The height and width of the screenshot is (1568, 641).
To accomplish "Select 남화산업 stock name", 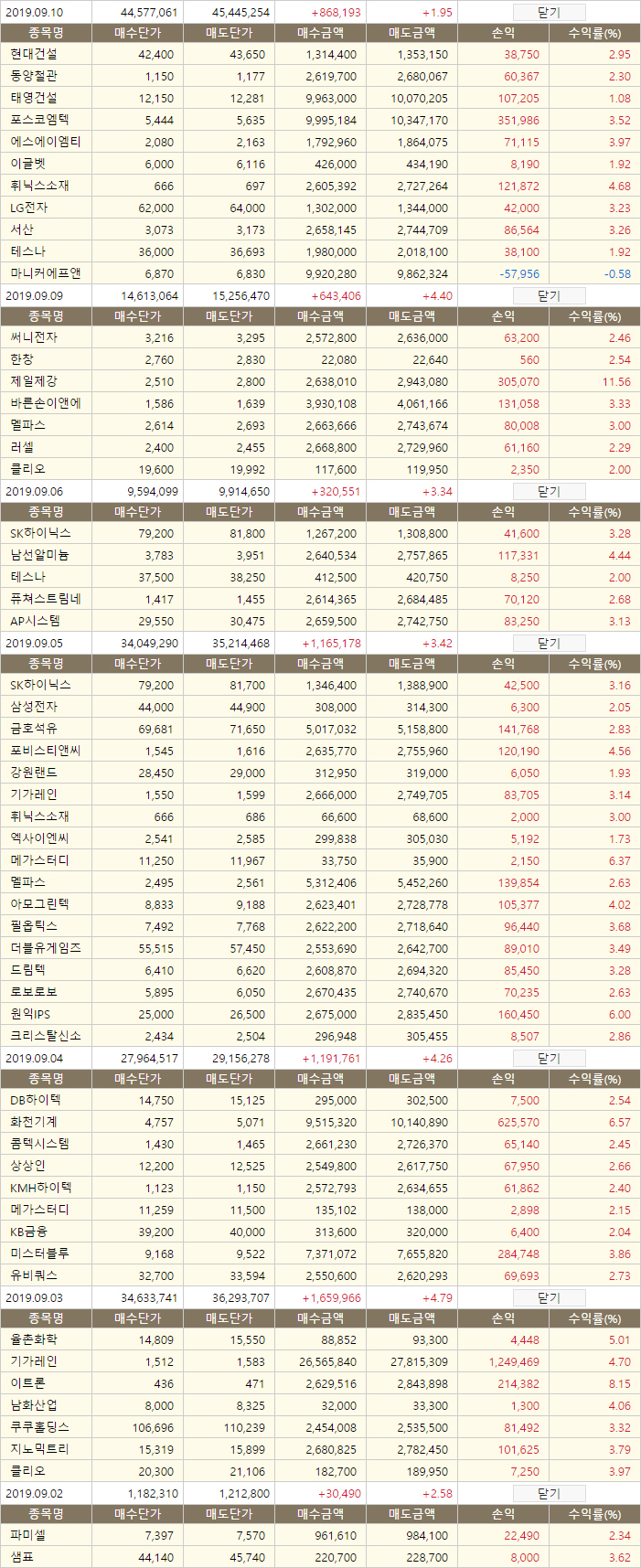I will 33,1405.
